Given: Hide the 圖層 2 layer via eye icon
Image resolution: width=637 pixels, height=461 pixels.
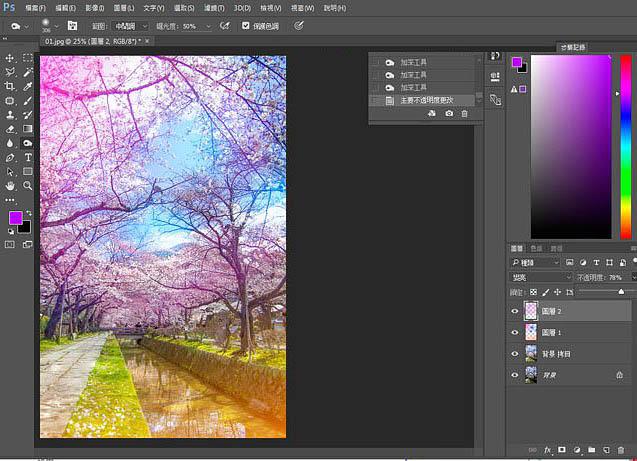Looking at the screenshot, I should point(515,311).
